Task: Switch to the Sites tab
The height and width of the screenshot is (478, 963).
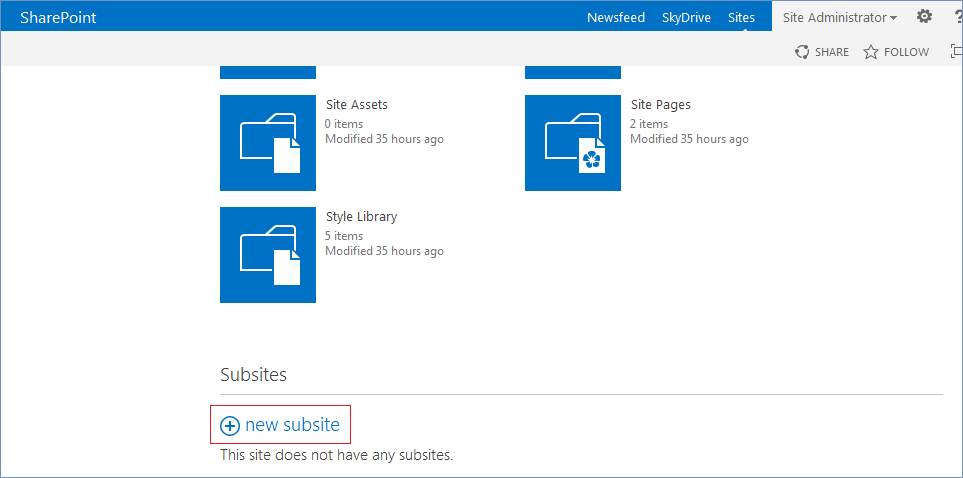Action: [742, 17]
